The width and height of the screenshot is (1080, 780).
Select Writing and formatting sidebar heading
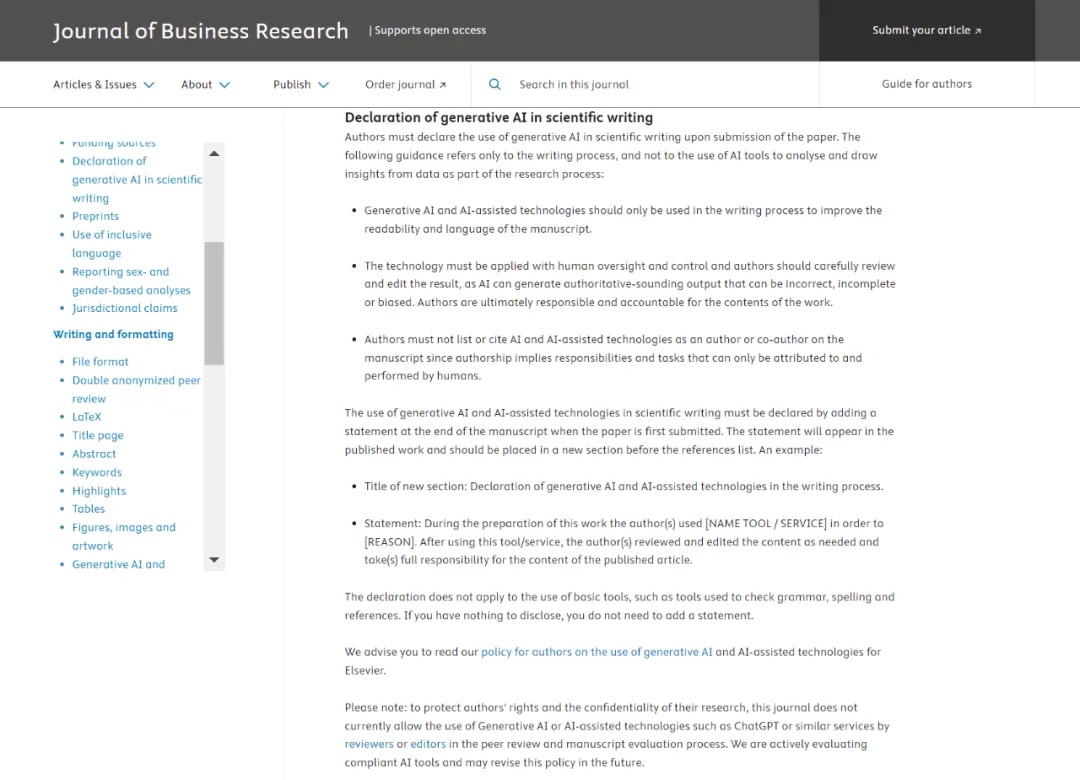click(113, 334)
